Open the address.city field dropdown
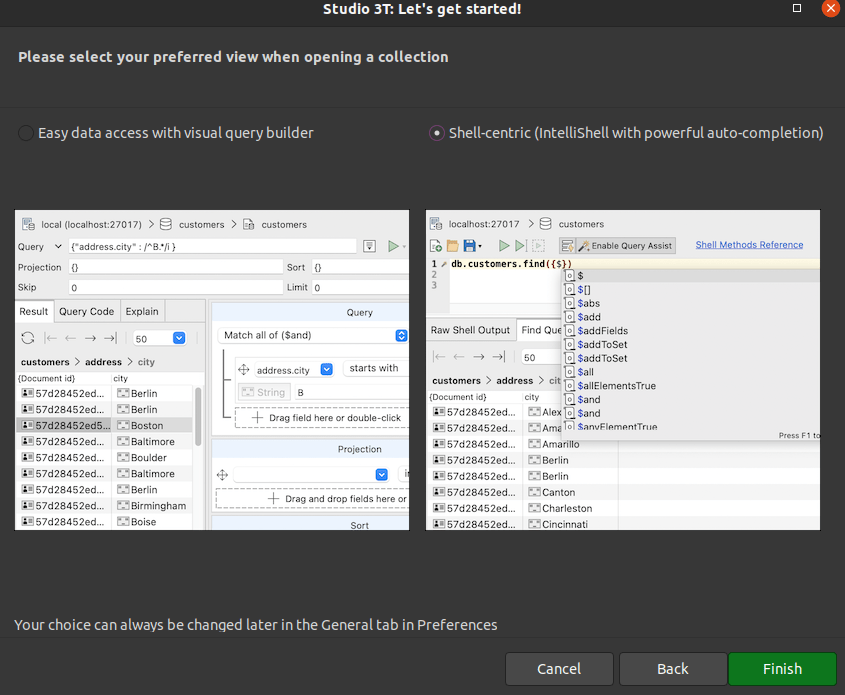This screenshot has width=845, height=695. coord(326,369)
